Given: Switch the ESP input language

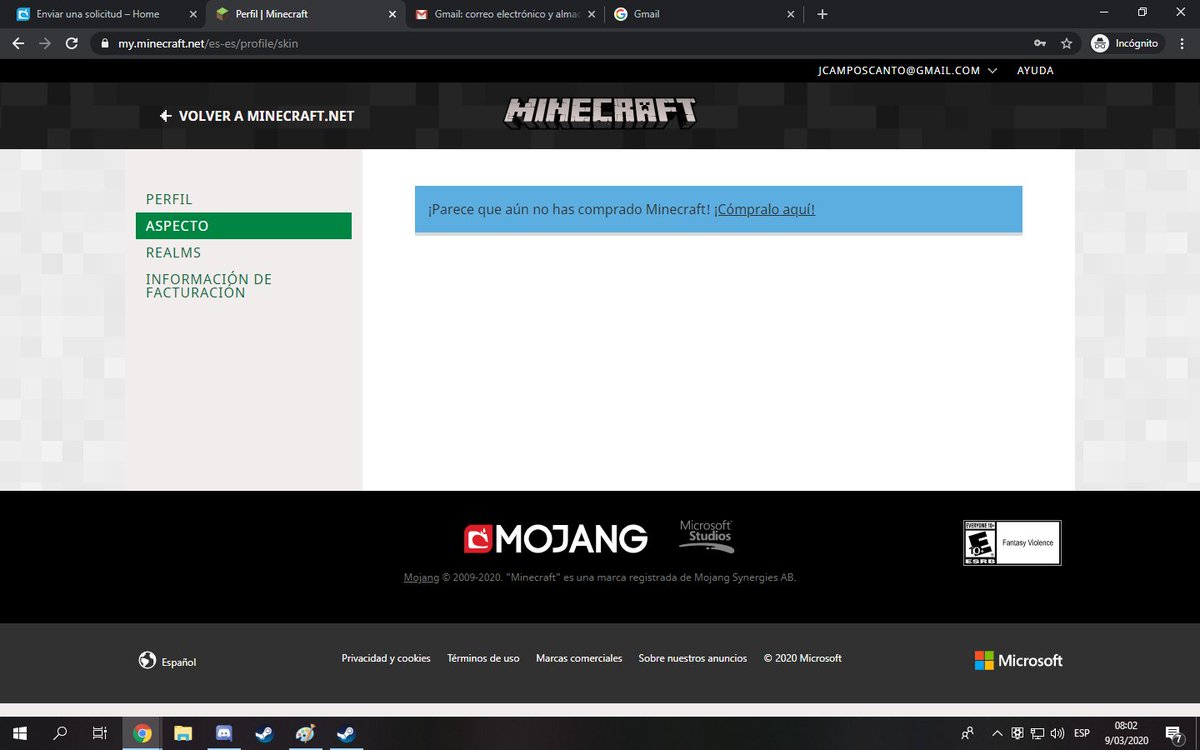Looking at the screenshot, I should (1082, 733).
